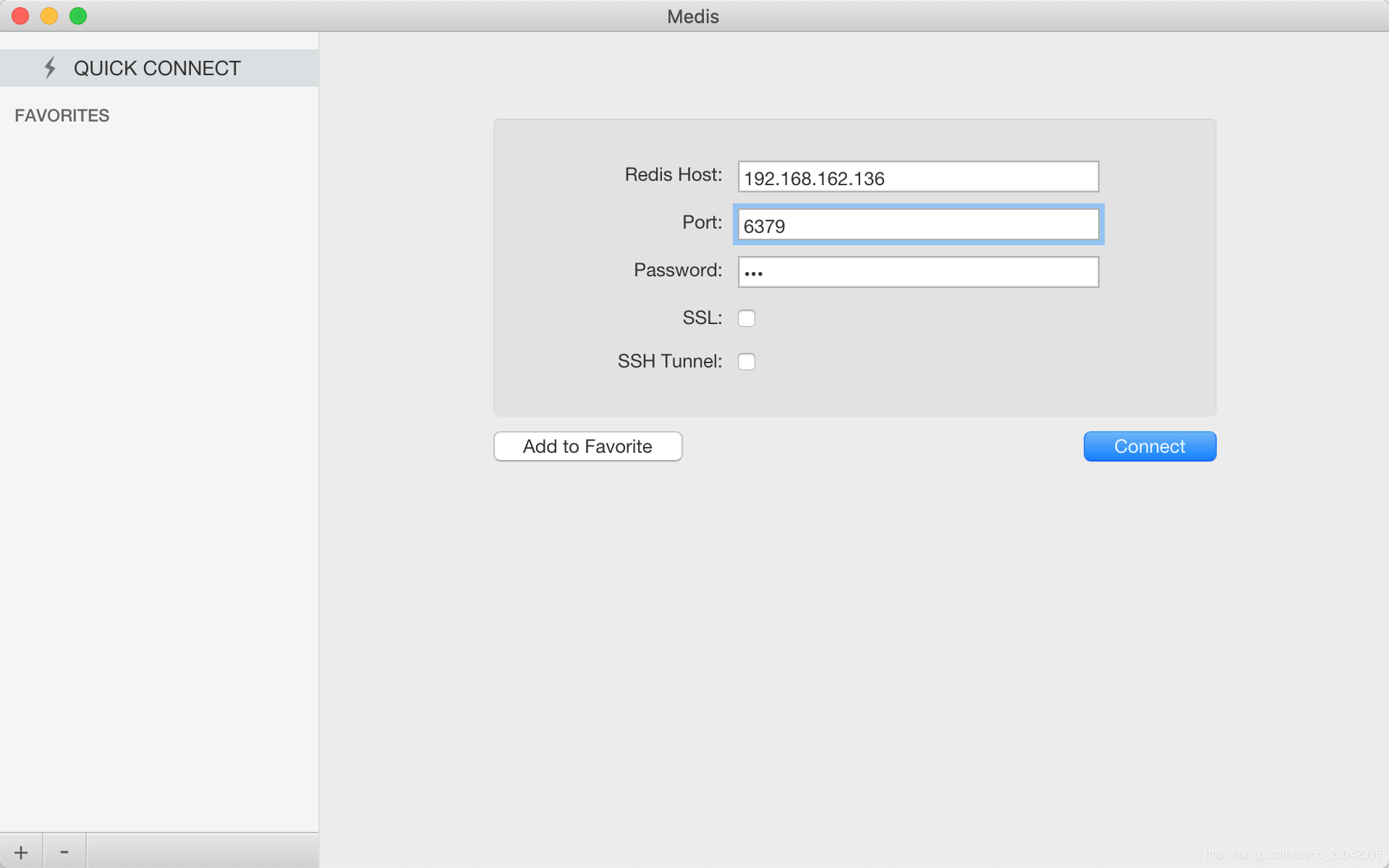Image resolution: width=1389 pixels, height=868 pixels.
Task: Click the Password label
Action: click(x=678, y=270)
